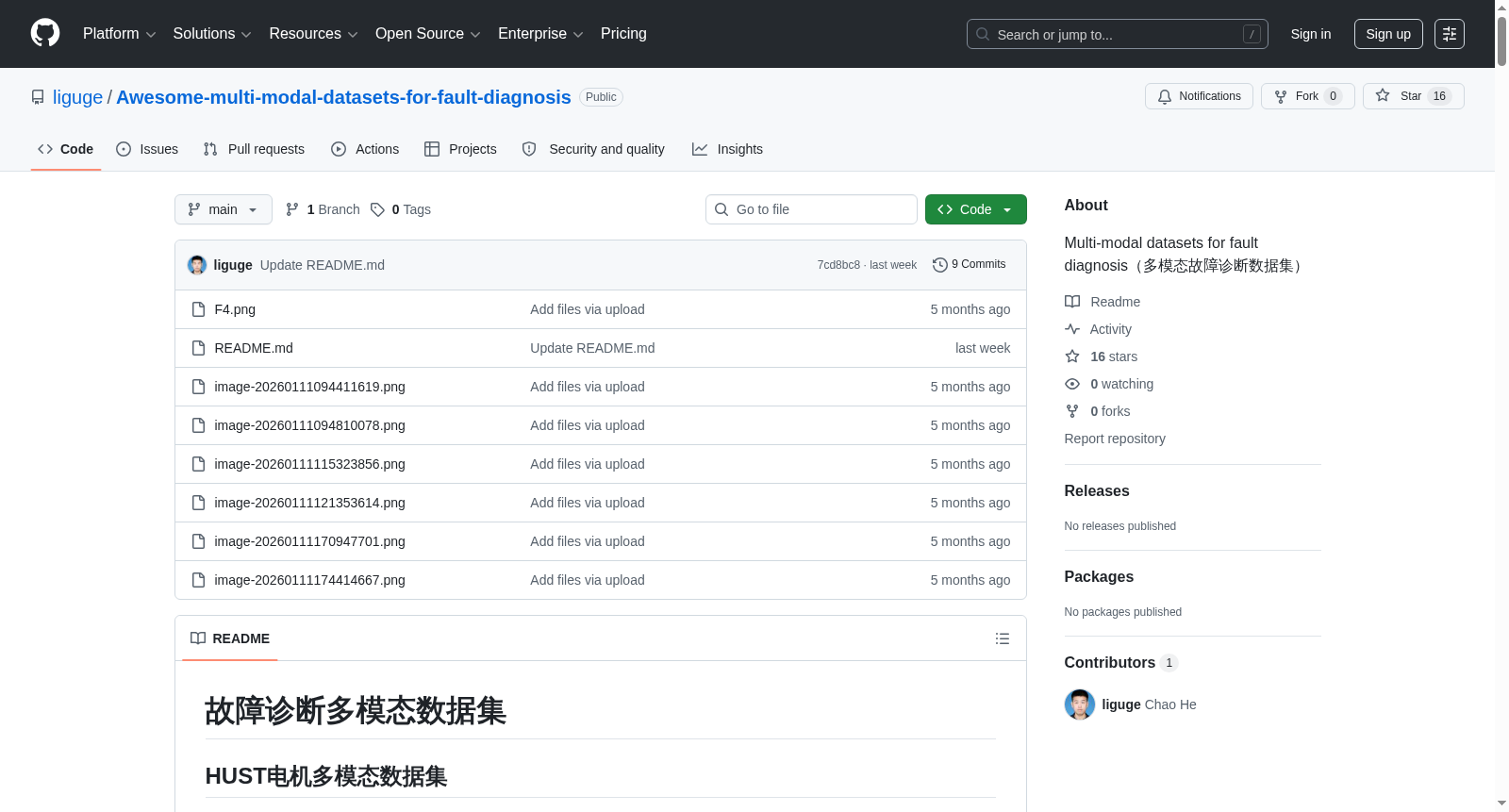Image resolution: width=1509 pixels, height=812 pixels.
Task: Open the Awesome-multi-modal-datasets repo link
Action: click(x=343, y=97)
